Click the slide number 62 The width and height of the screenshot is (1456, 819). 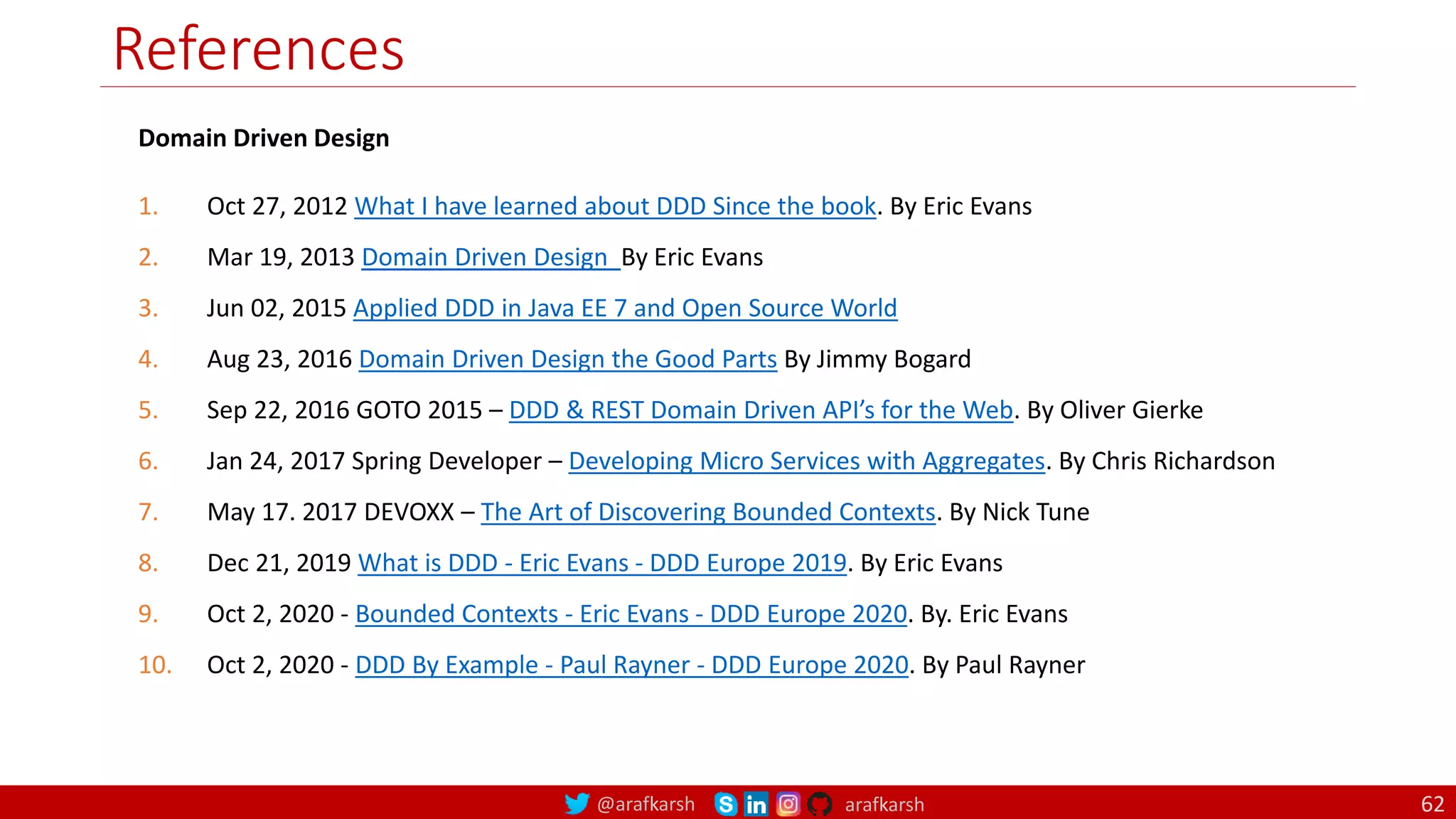pyautogui.click(x=1432, y=804)
